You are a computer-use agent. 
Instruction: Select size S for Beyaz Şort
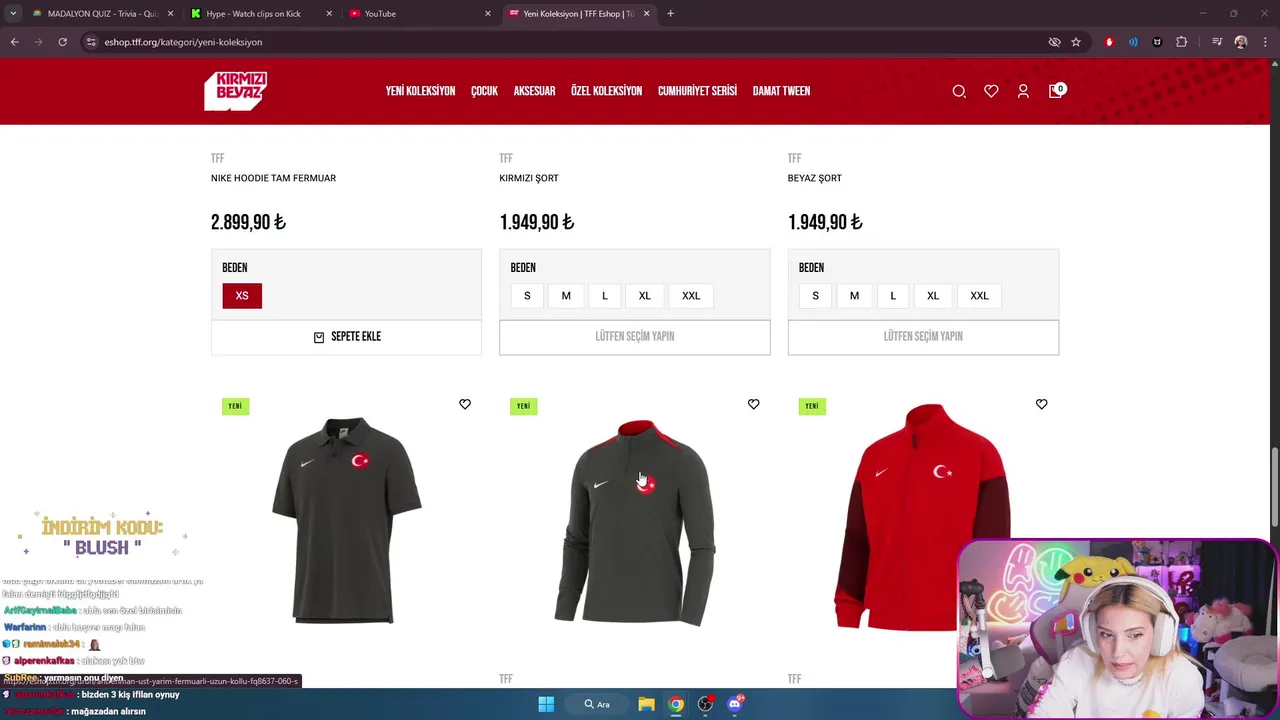(x=815, y=296)
